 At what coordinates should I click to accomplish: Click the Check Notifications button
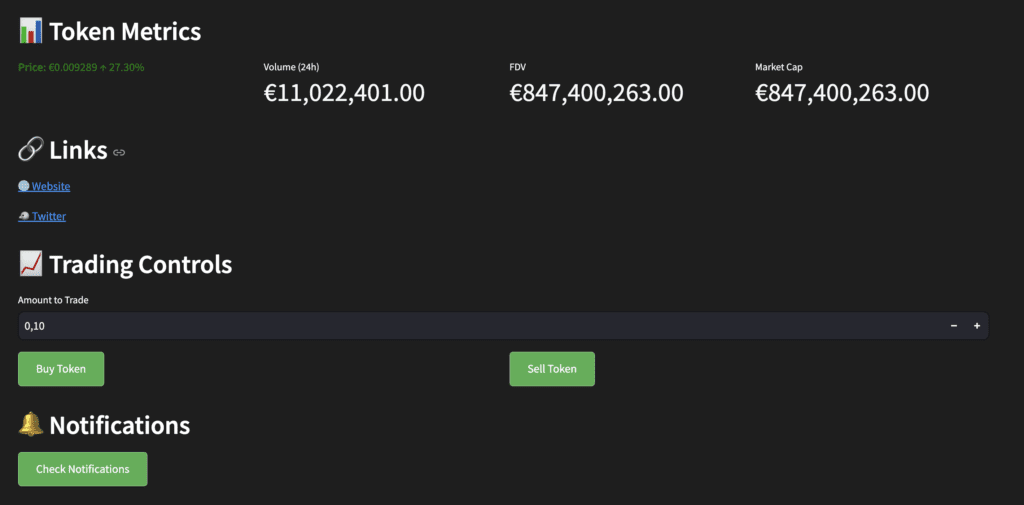pyautogui.click(x=83, y=469)
